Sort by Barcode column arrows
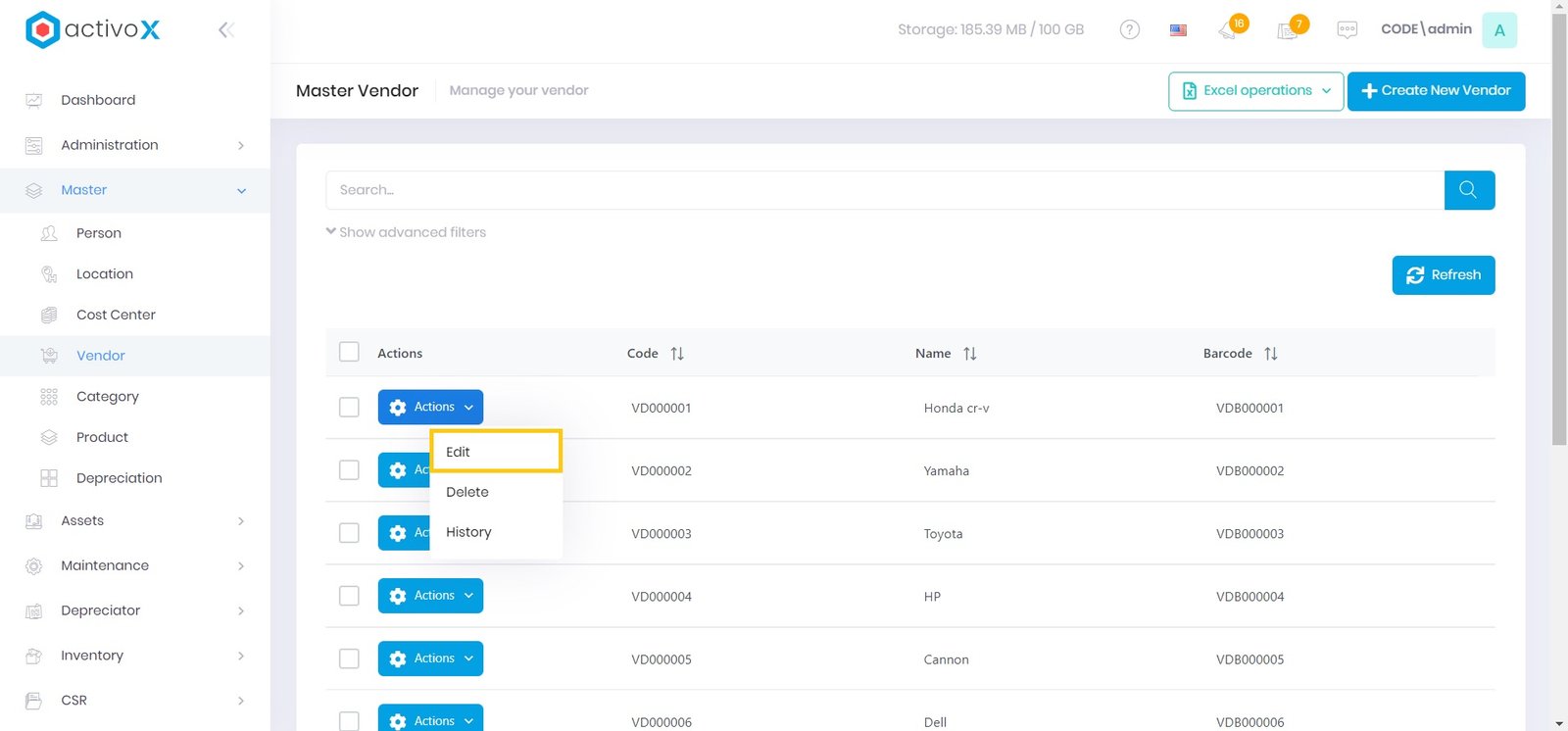 click(1270, 354)
